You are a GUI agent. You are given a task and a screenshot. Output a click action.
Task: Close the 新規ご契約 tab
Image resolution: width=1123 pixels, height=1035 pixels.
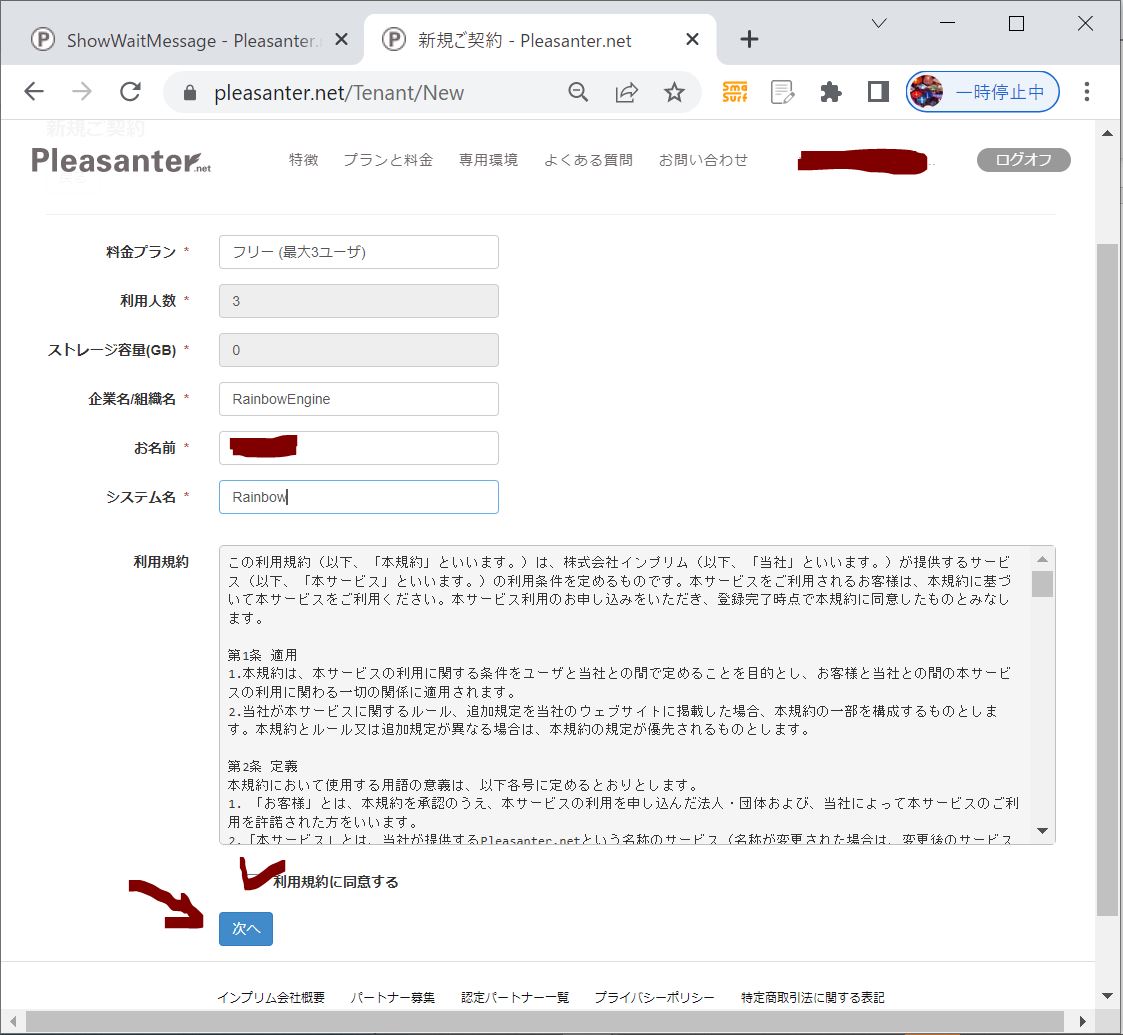(692, 39)
